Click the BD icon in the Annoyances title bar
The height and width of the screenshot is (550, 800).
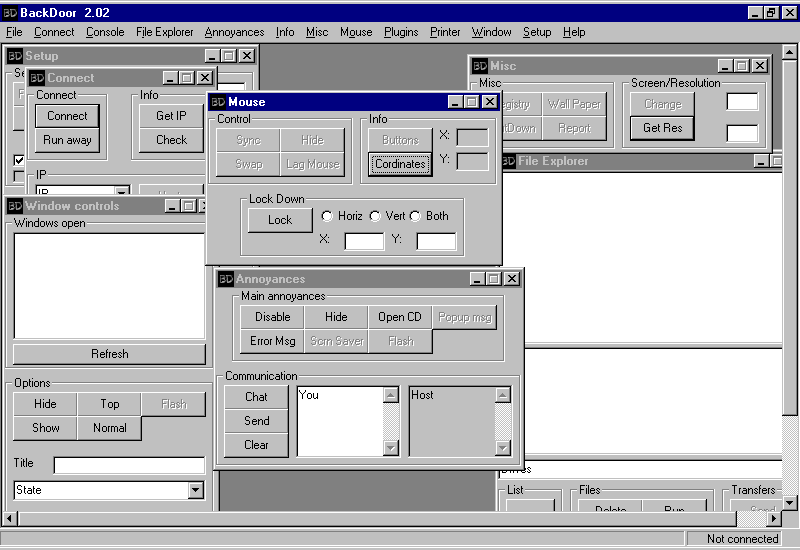pos(226,279)
